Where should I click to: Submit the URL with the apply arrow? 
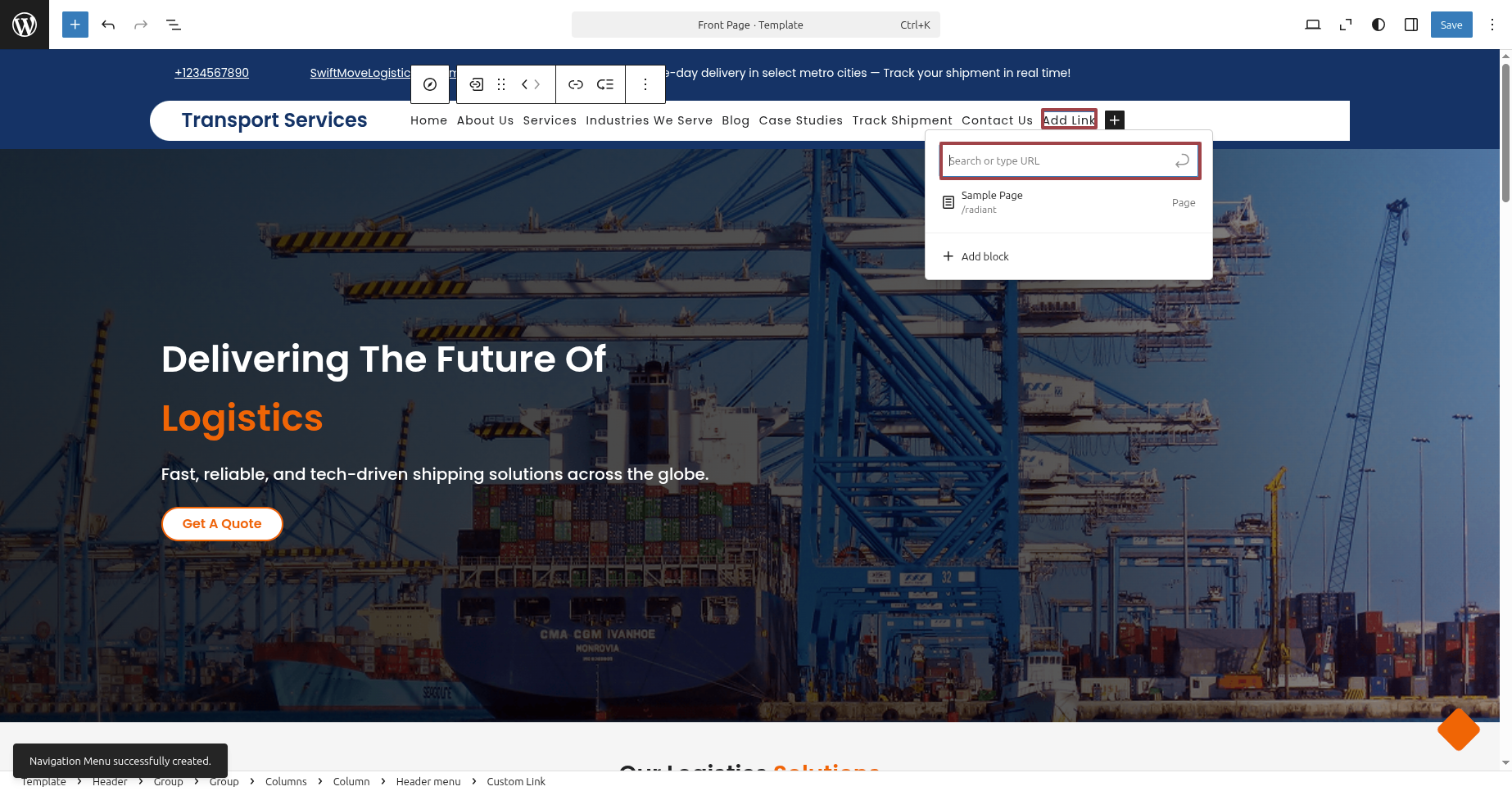[x=1182, y=160]
